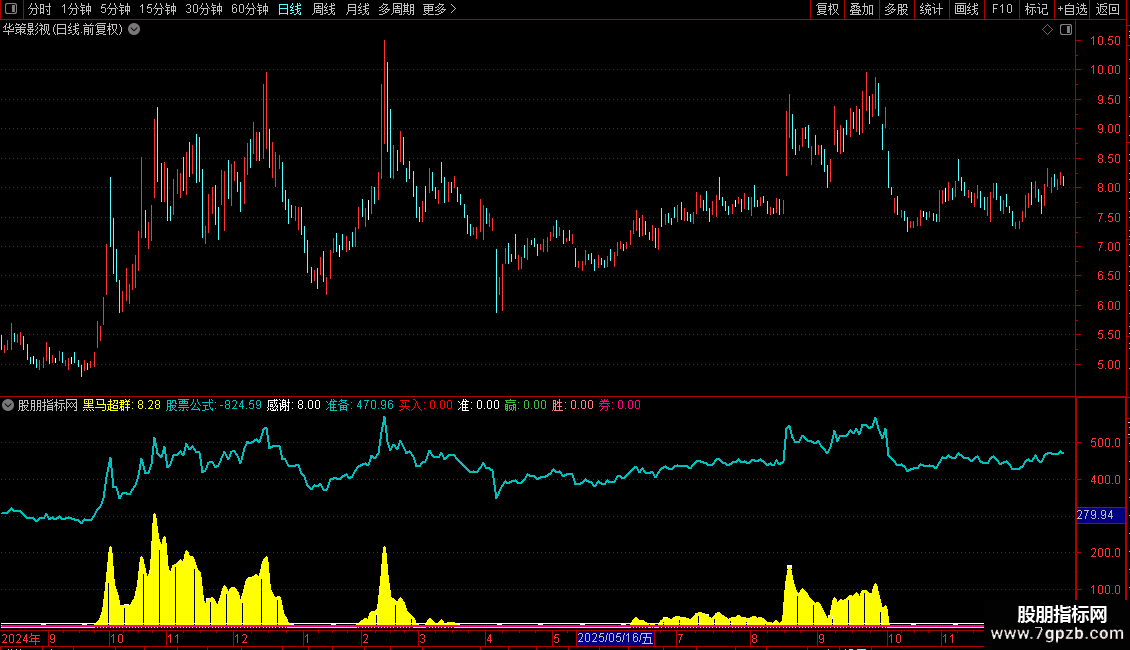Toggle the left sidebar panel icon
The width and height of the screenshot is (1130, 650).
tap(11, 9)
